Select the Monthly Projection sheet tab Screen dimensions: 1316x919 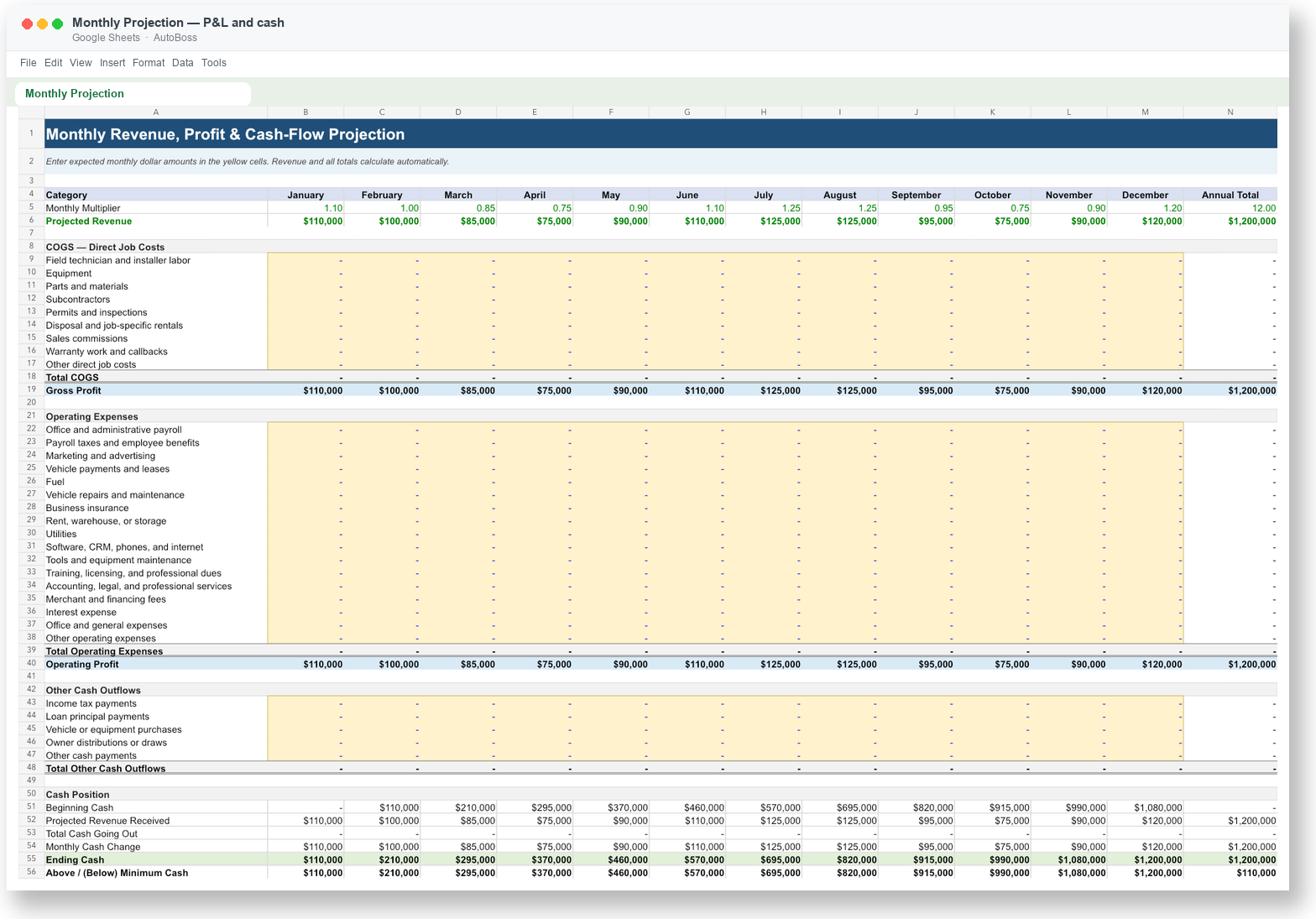pos(133,94)
